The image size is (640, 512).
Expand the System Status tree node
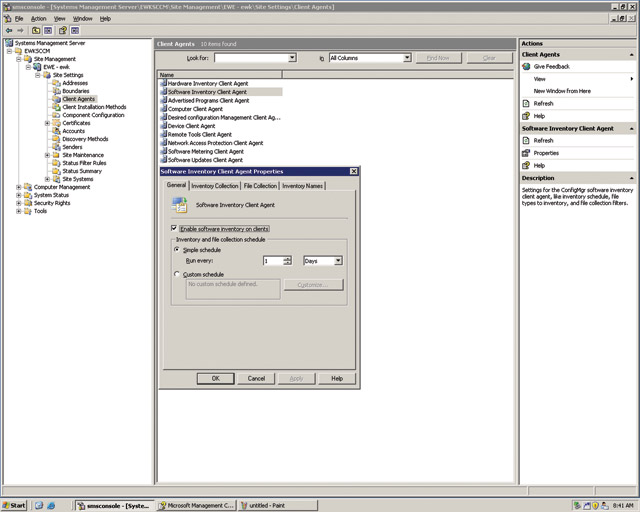pyautogui.click(x=18, y=195)
